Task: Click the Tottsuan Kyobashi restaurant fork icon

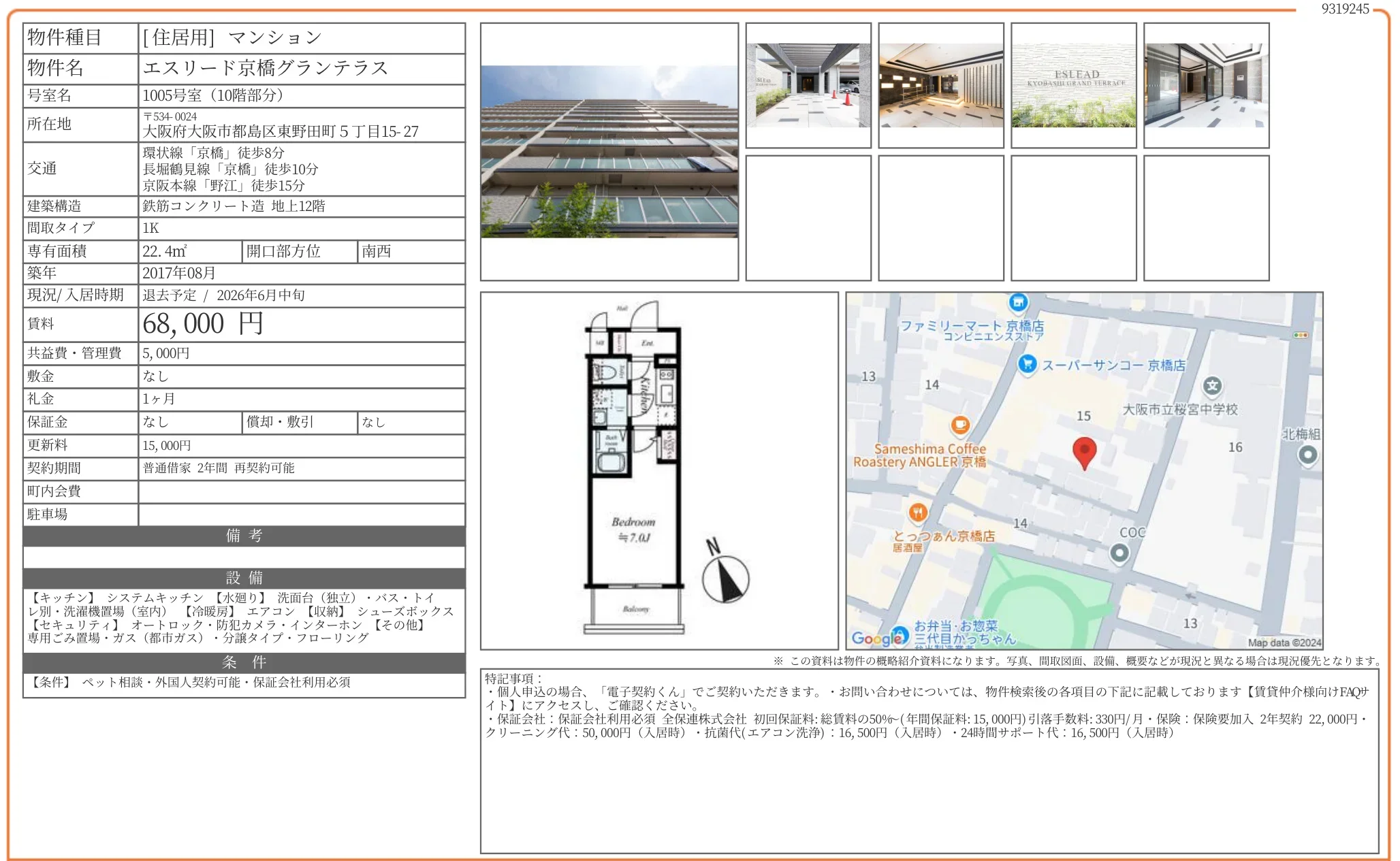Action: 918,513
